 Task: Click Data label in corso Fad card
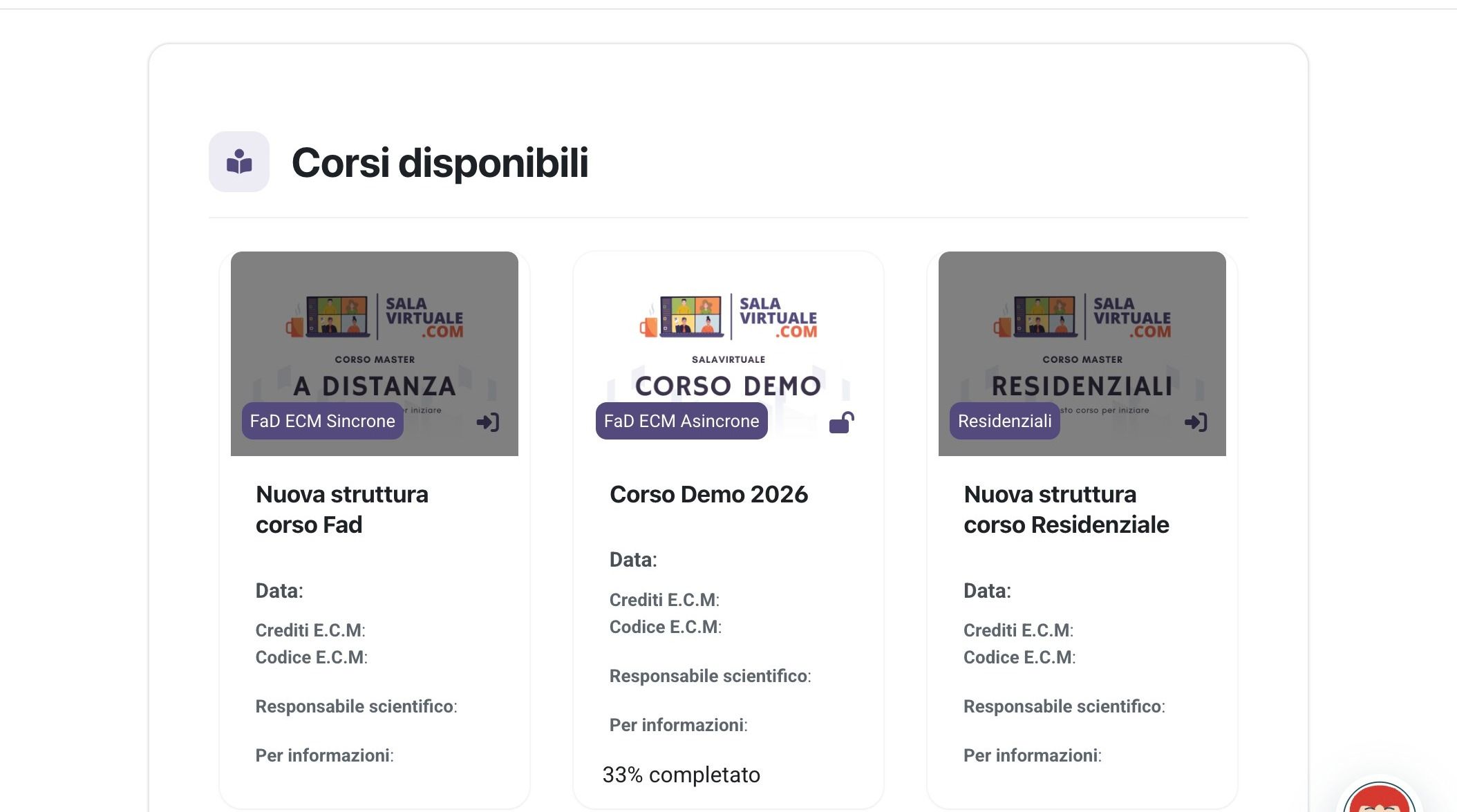[279, 591]
